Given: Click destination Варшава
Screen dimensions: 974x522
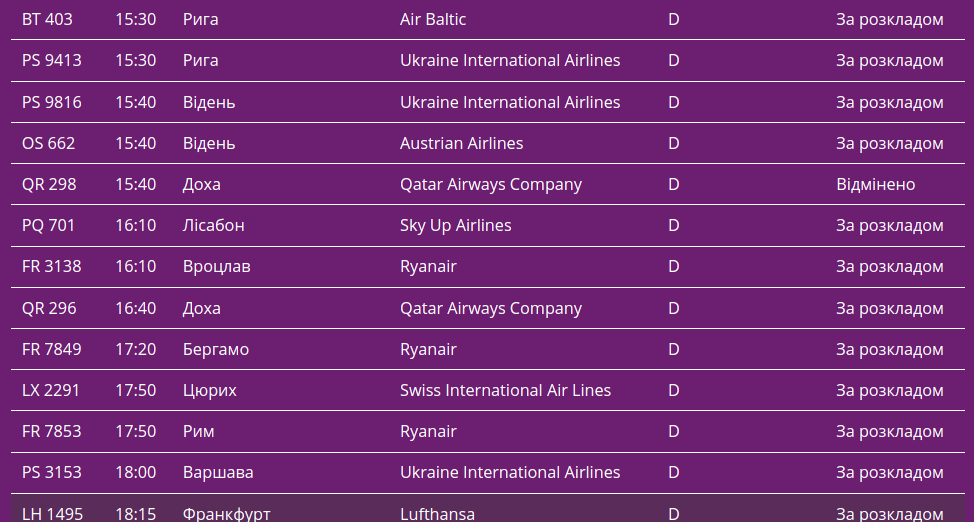Looking at the screenshot, I should coord(218,472).
